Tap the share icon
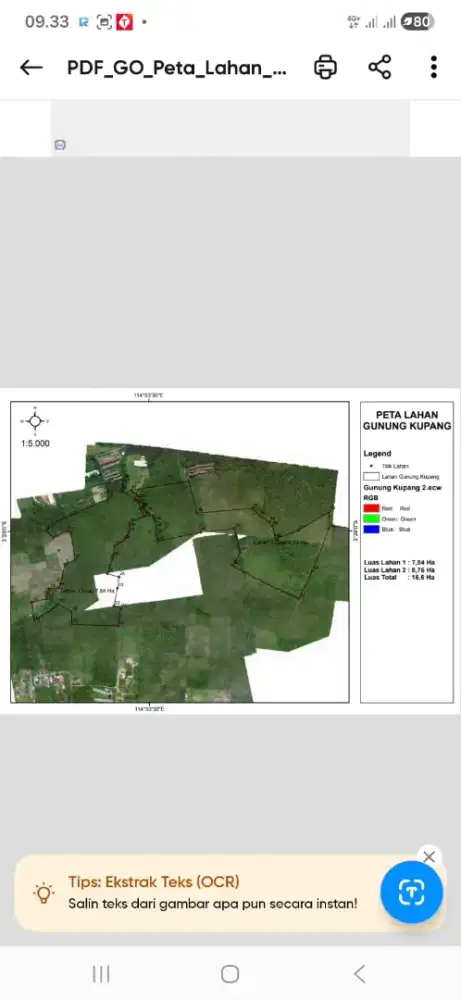The image size is (461, 1000). pyautogui.click(x=379, y=67)
